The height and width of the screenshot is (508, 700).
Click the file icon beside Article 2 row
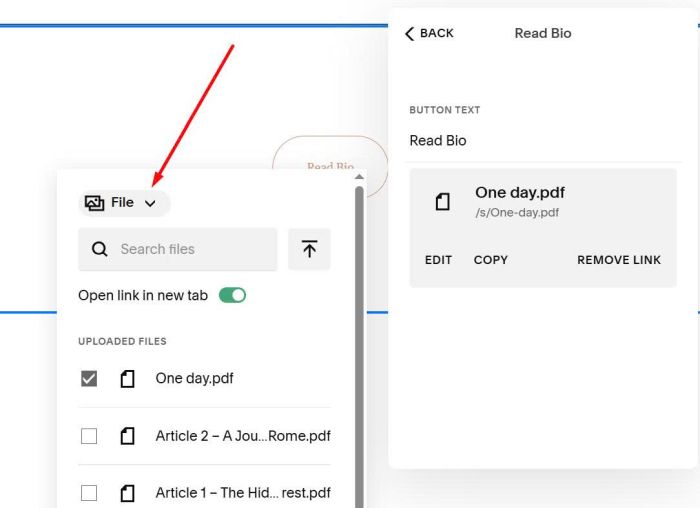click(x=127, y=436)
